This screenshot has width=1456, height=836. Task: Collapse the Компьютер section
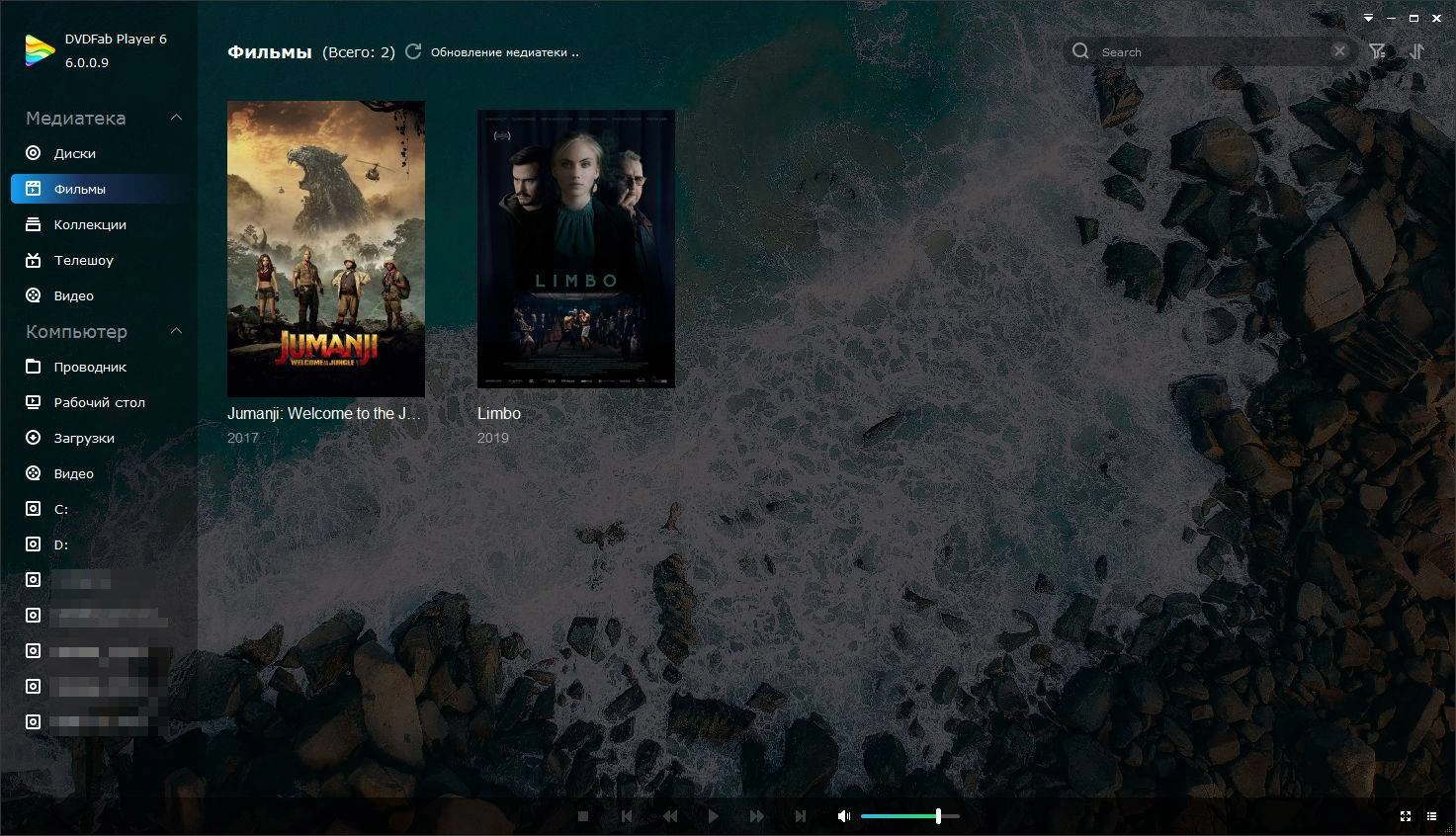(176, 331)
